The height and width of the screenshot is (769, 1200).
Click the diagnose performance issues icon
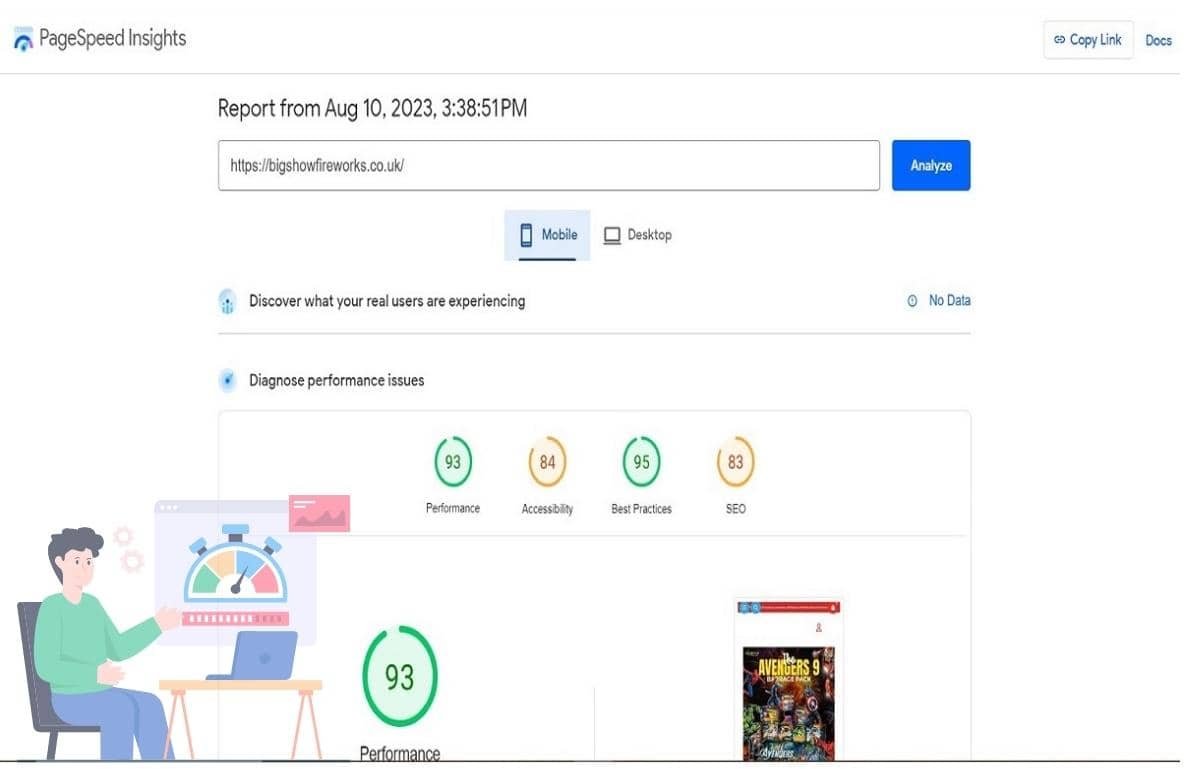point(227,381)
